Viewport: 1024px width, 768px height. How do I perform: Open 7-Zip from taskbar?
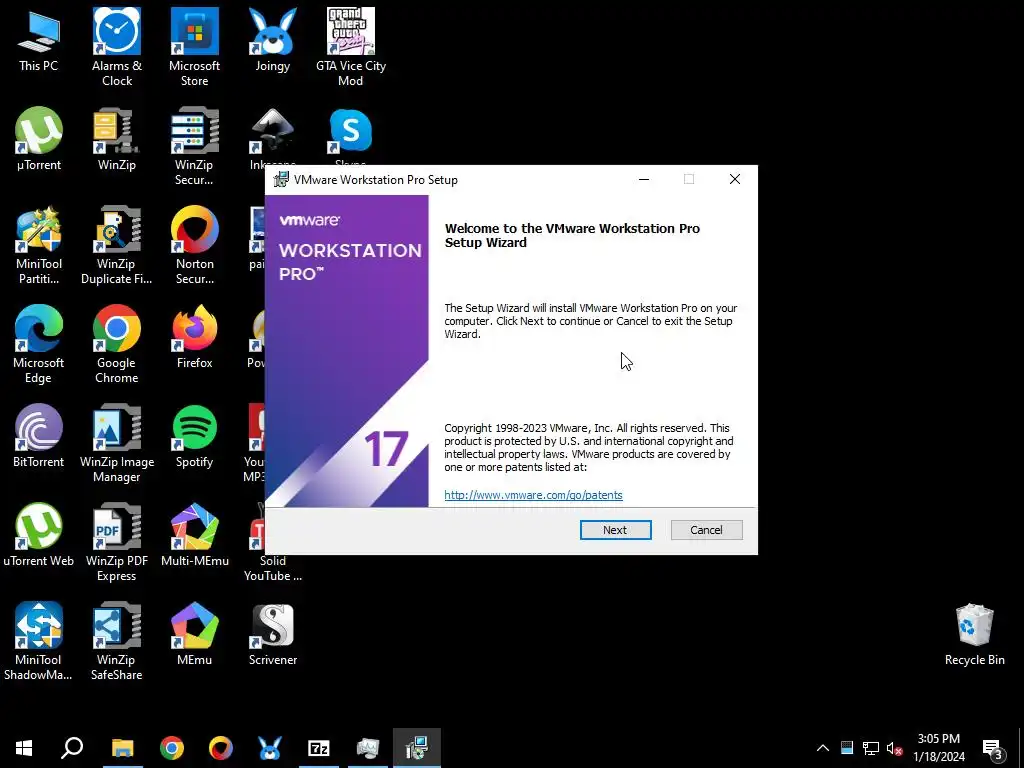[x=319, y=748]
